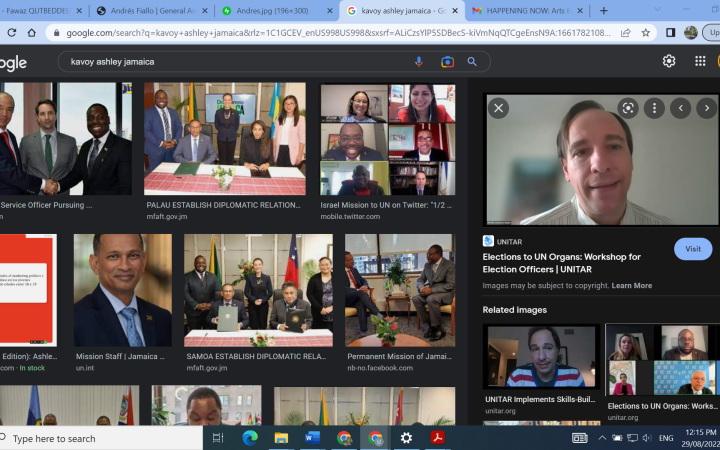Close the image preview panel
Image resolution: width=720 pixels, height=450 pixels.
498,108
